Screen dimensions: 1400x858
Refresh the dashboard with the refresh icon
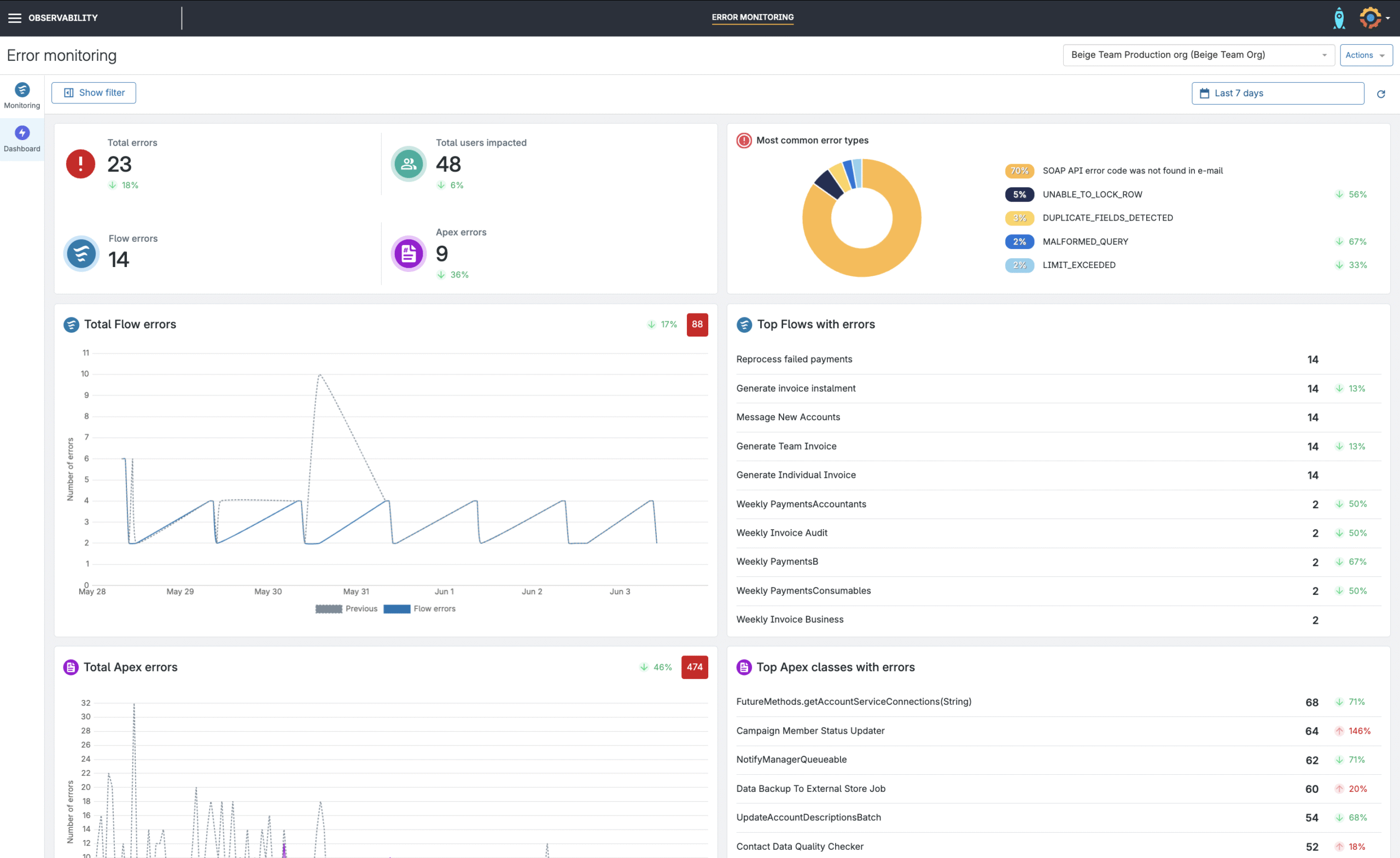tap(1382, 93)
